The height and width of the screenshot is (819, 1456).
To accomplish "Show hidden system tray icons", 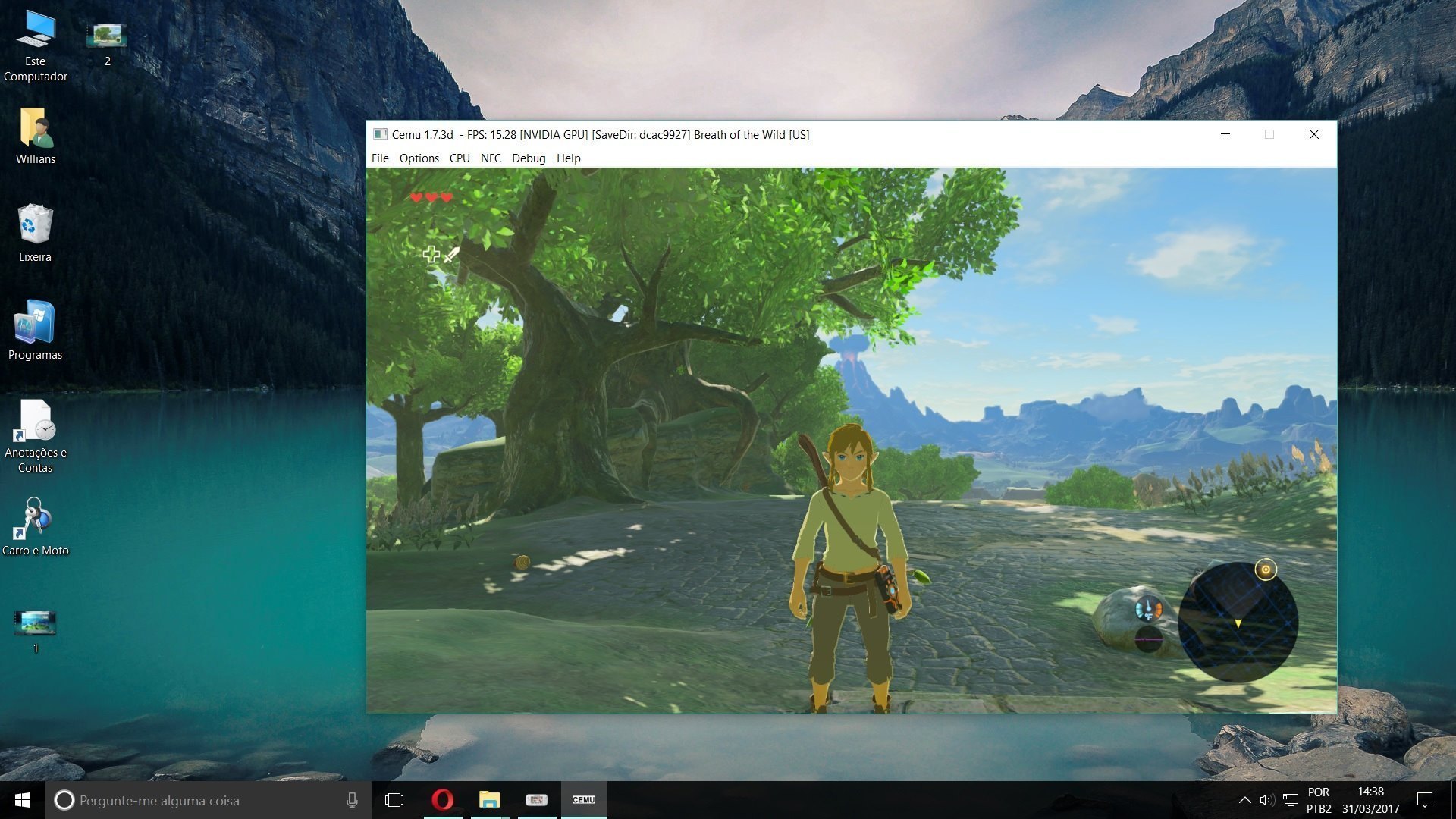I will click(1244, 800).
